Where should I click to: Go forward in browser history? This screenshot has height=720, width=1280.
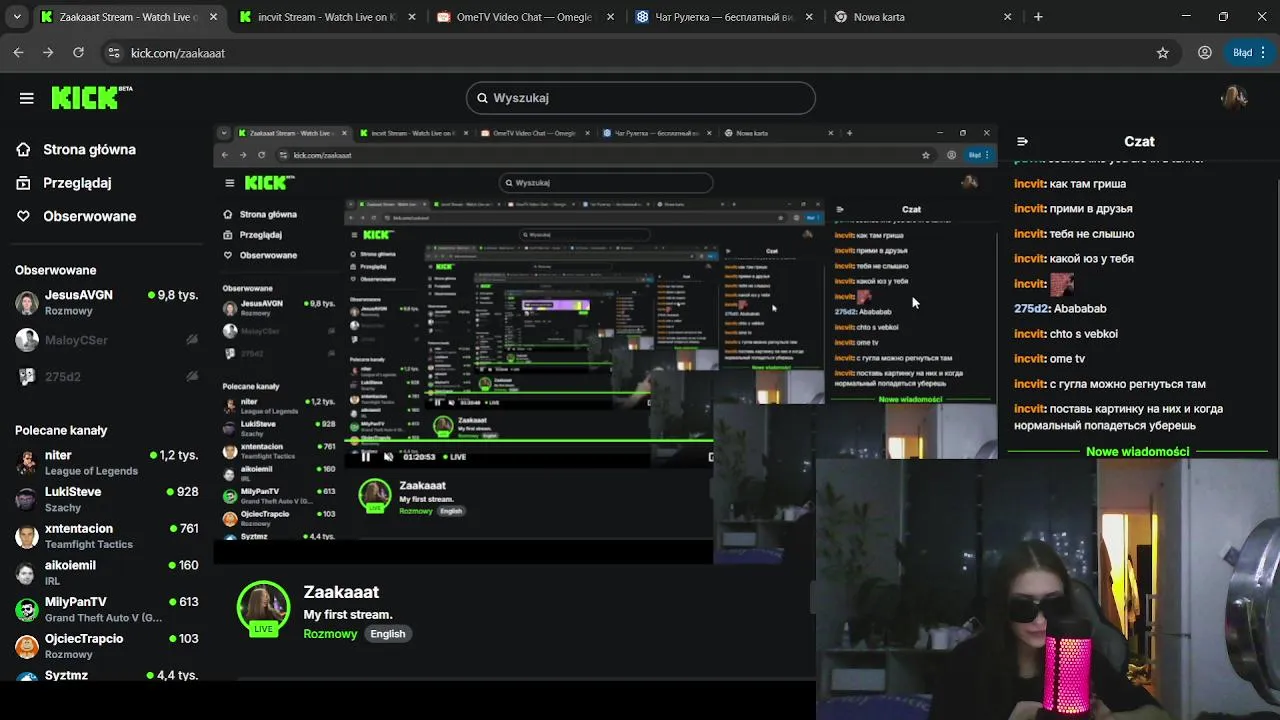[48, 53]
